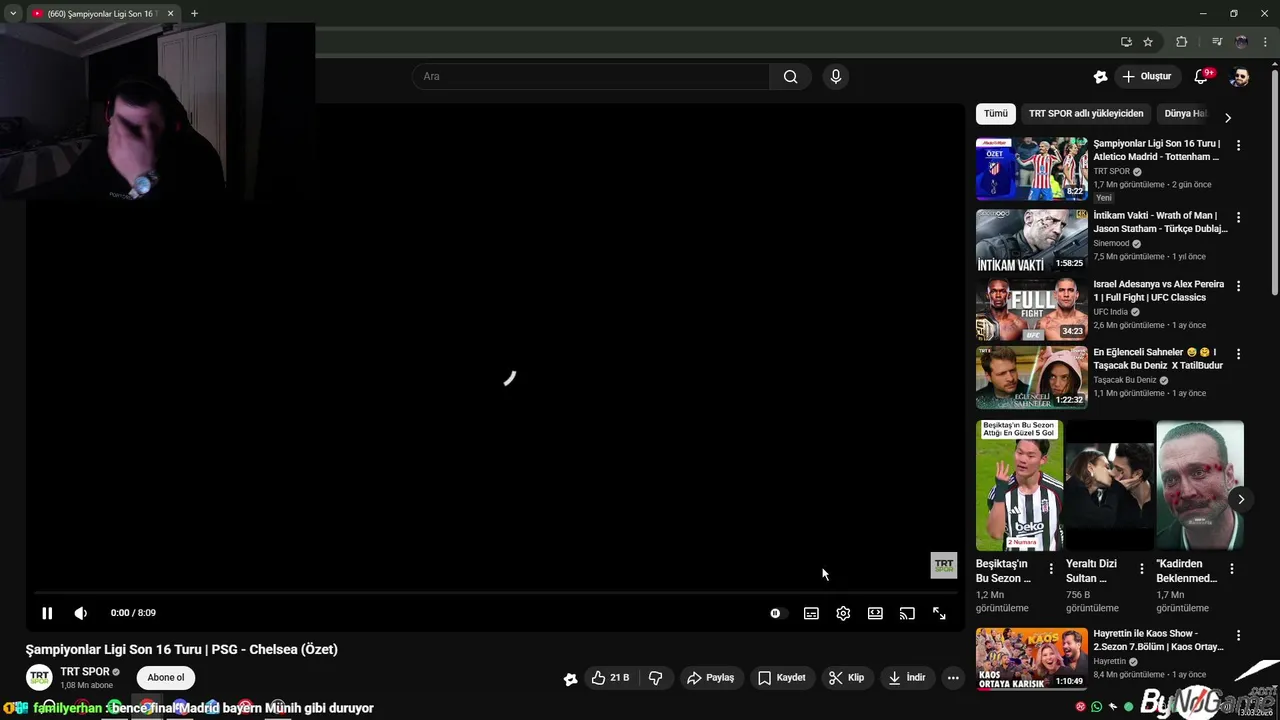Open Chrome media controls icon
This screenshot has width=1280, height=720.
[1217, 42]
